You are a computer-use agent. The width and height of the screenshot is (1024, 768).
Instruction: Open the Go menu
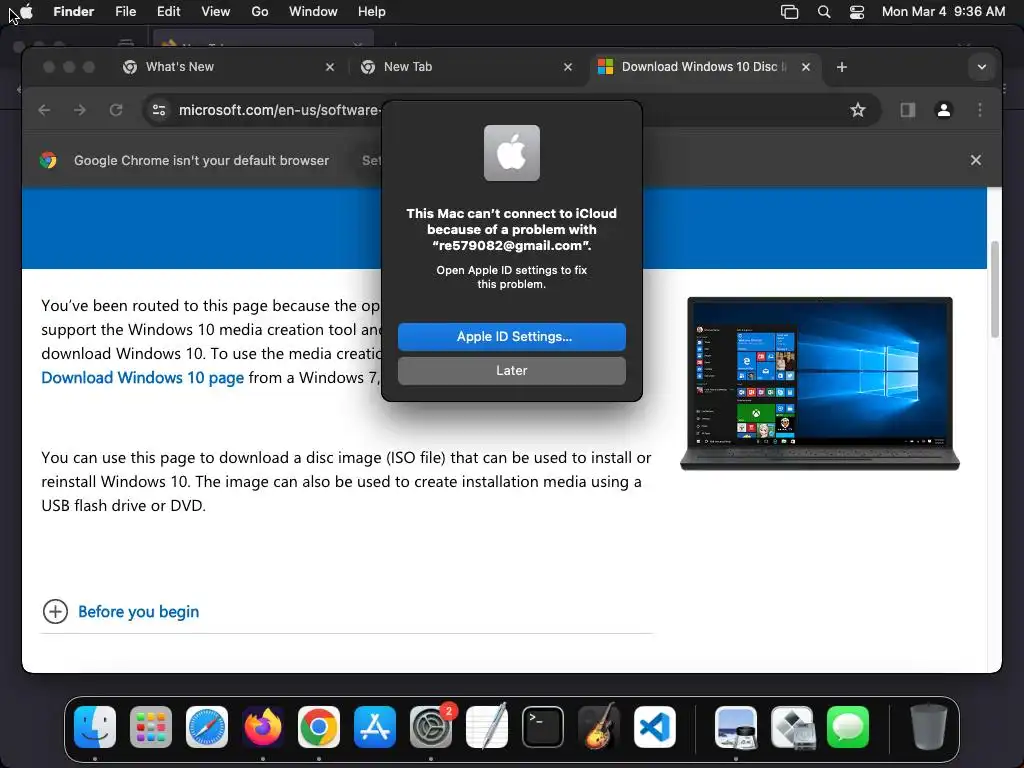pos(260,12)
